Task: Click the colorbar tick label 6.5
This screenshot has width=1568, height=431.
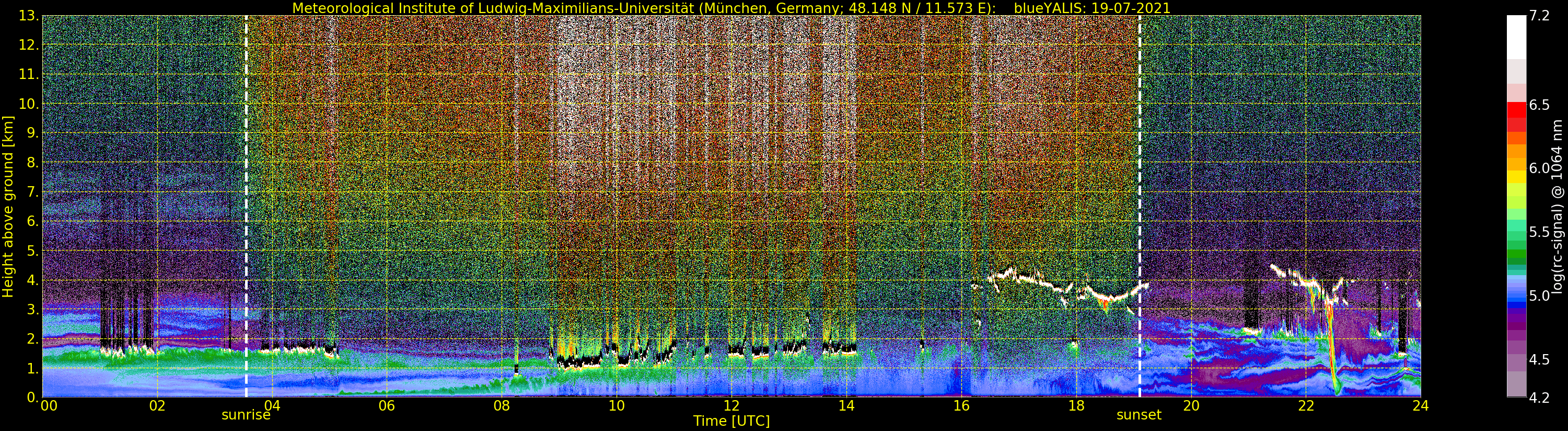Action: [x=1539, y=105]
